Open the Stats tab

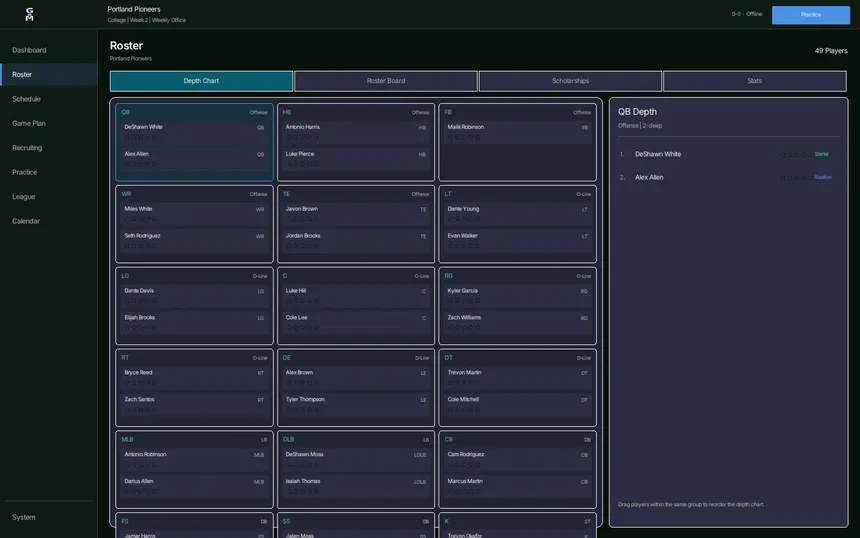click(755, 81)
